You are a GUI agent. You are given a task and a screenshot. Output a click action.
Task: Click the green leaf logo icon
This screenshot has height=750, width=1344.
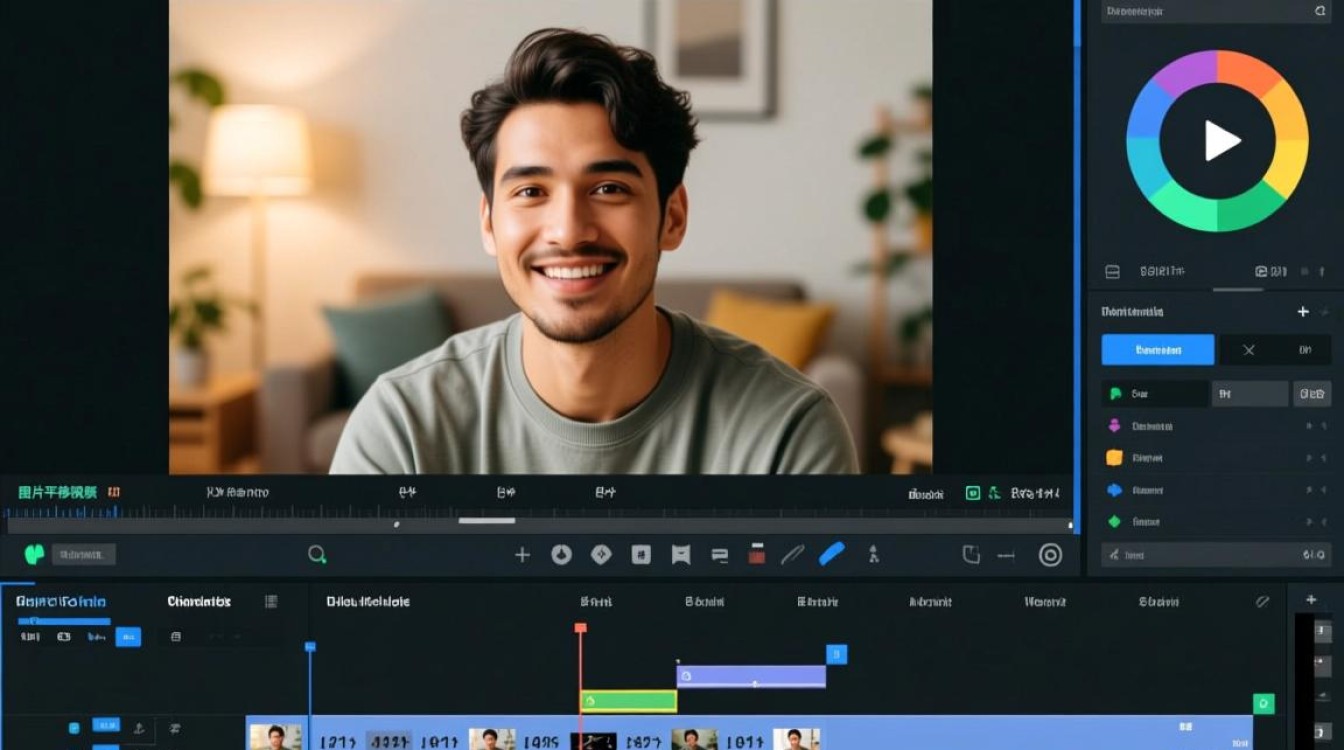point(34,554)
